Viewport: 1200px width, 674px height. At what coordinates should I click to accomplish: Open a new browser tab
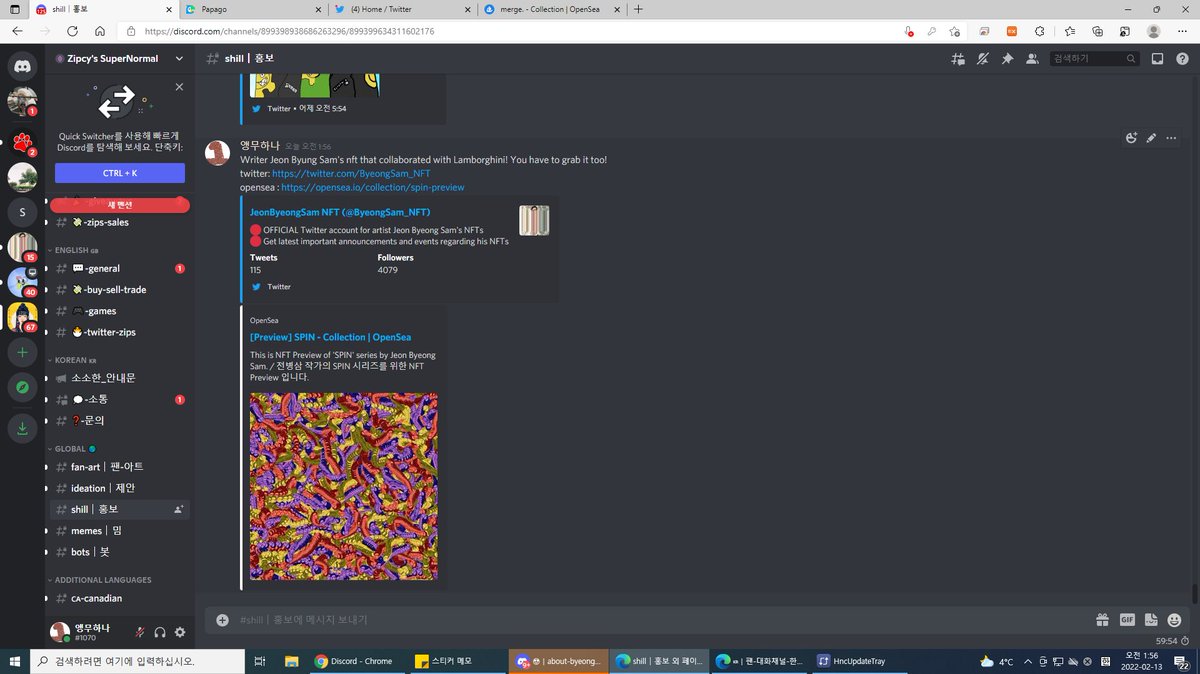[638, 9]
